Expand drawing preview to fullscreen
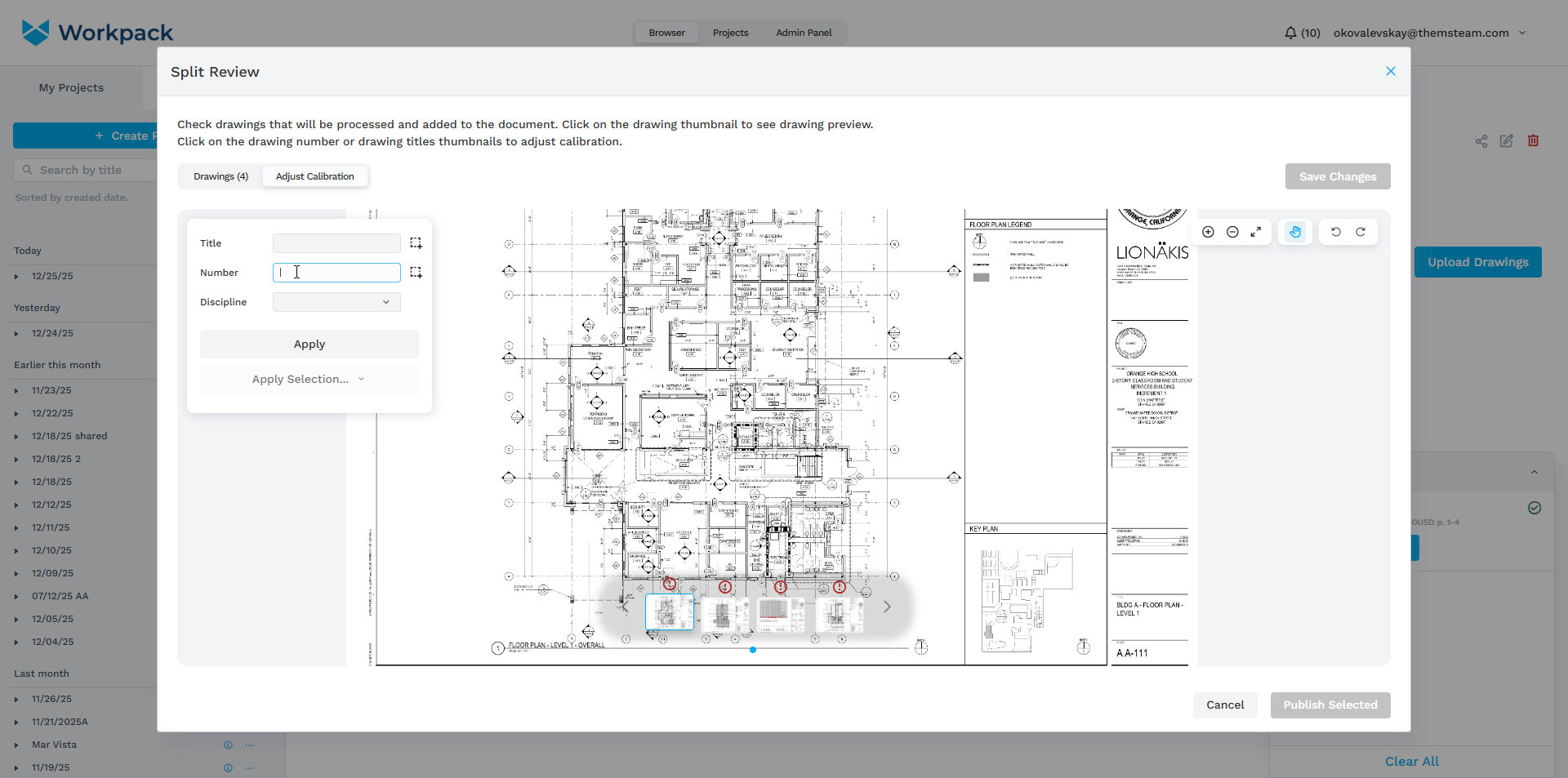Screen dimensions: 1568x778 (x=1256, y=232)
